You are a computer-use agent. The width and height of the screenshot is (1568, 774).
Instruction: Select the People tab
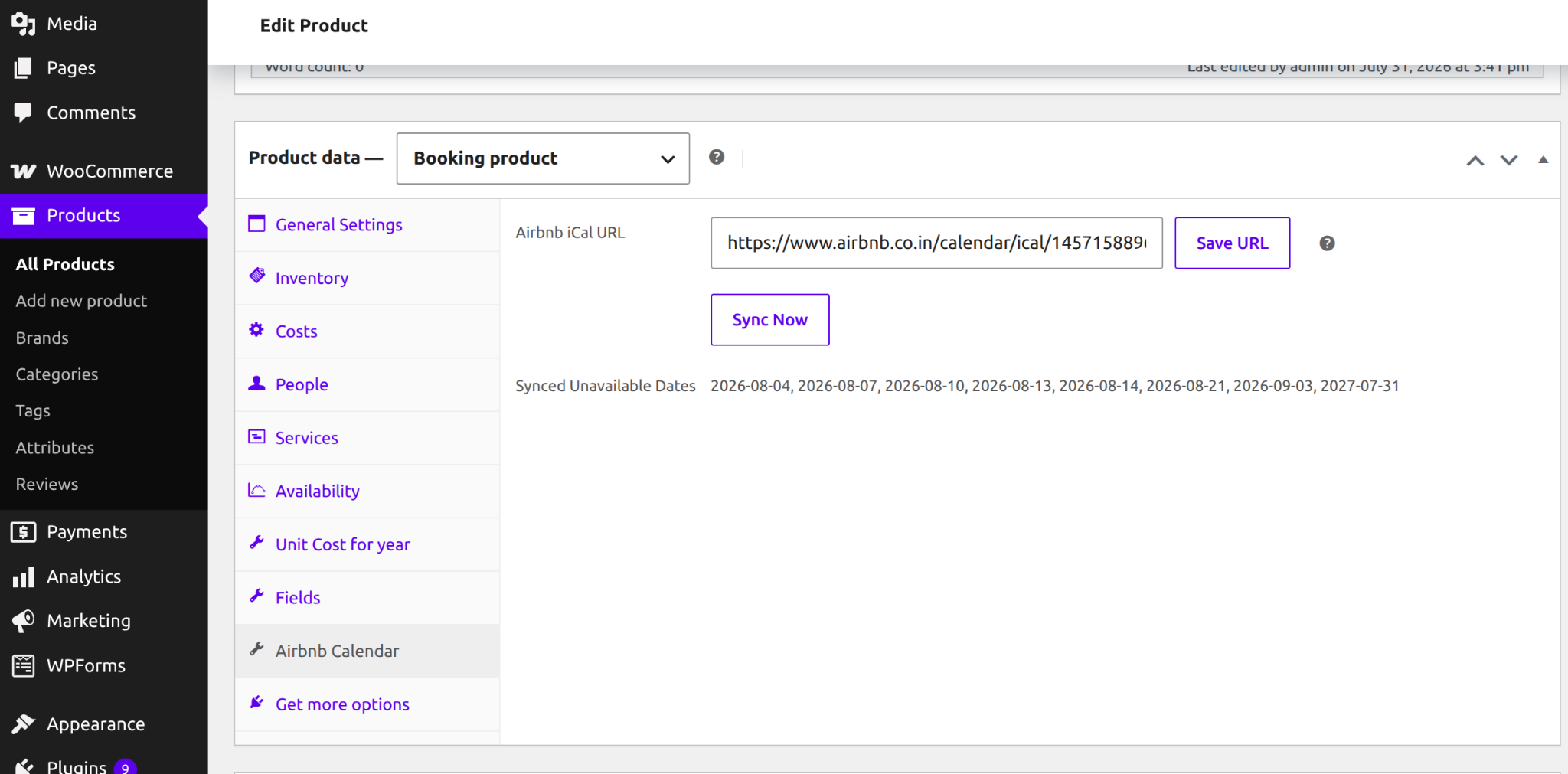pyautogui.click(x=367, y=384)
